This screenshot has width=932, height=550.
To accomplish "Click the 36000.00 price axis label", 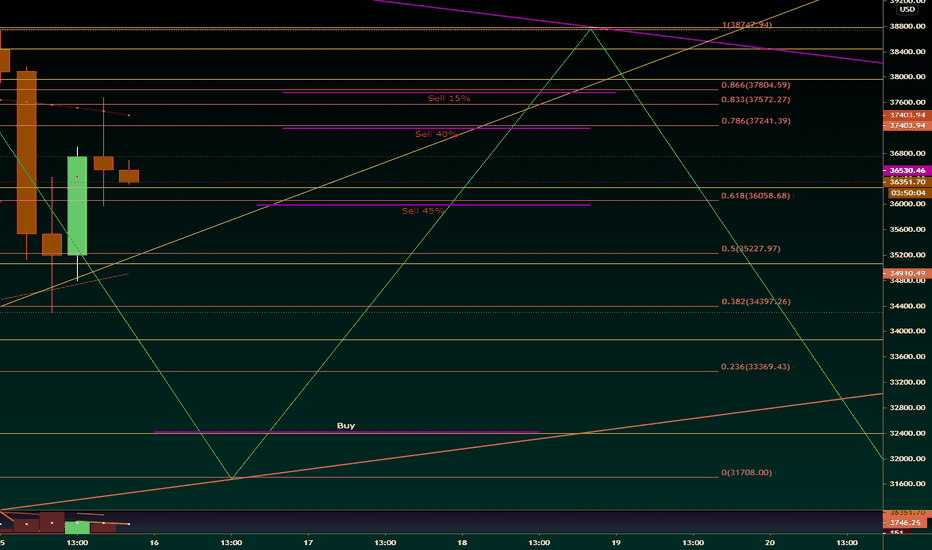I will coord(908,204).
